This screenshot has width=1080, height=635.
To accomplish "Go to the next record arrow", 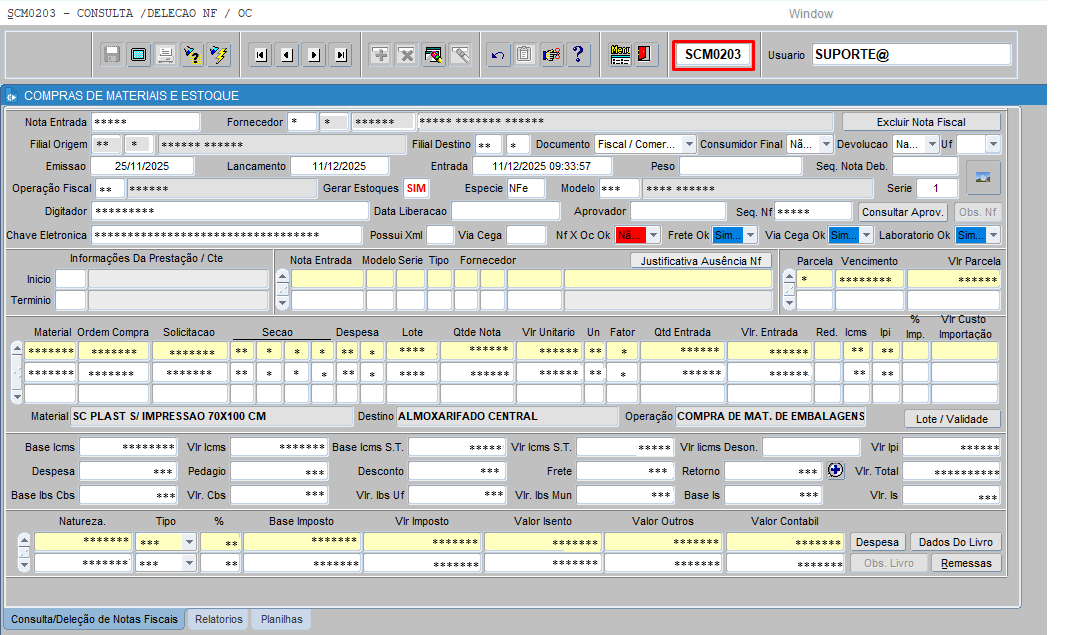I will click(314, 54).
